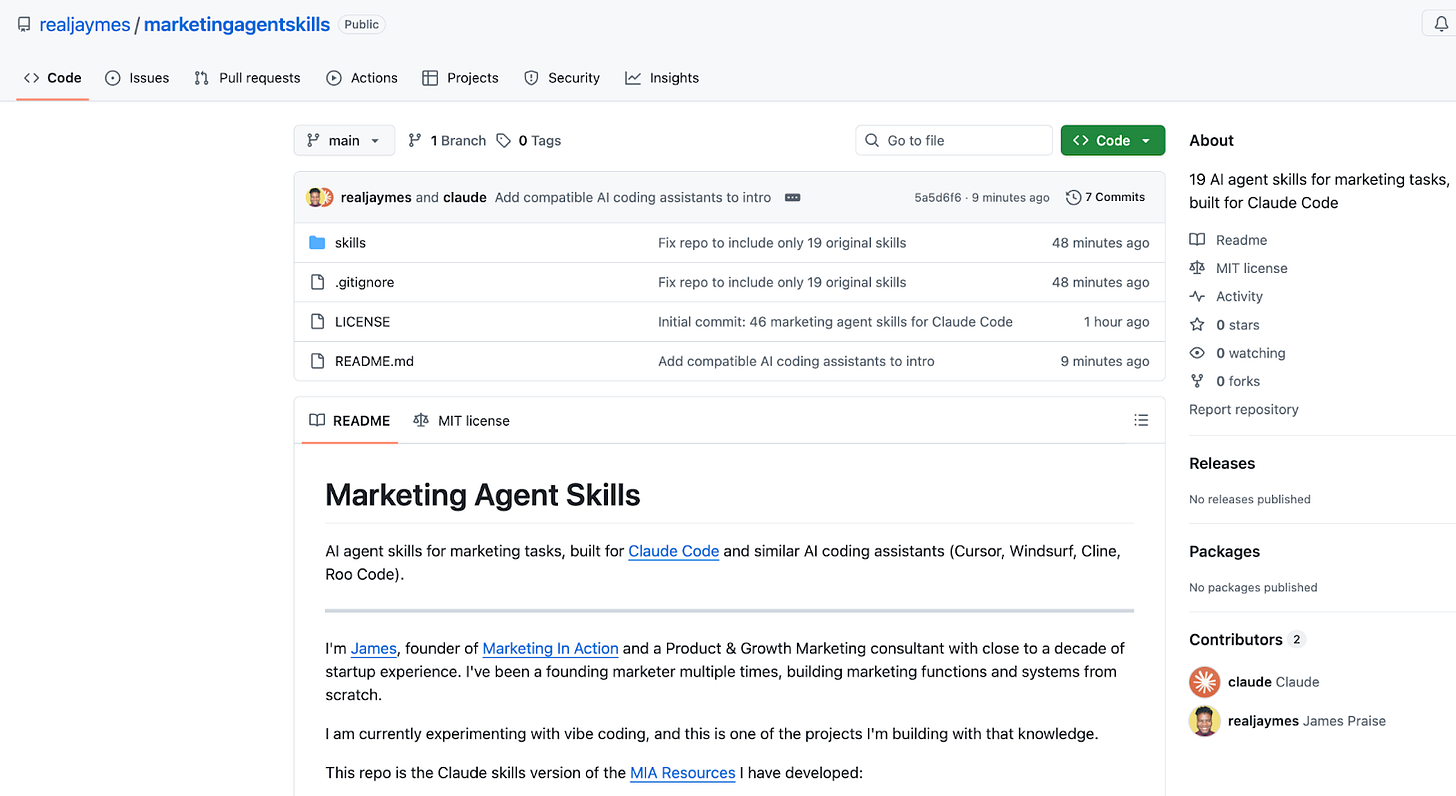
Task: Select the MIT license tab in file viewer
Action: tap(462, 421)
